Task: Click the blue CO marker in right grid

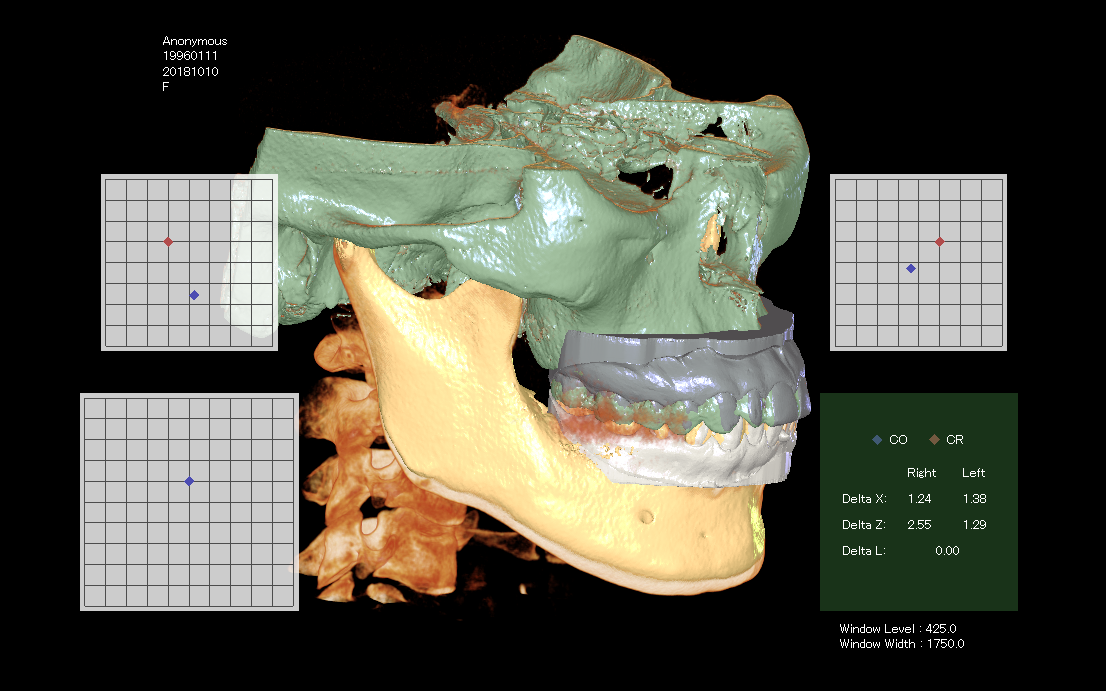Action: point(911,269)
